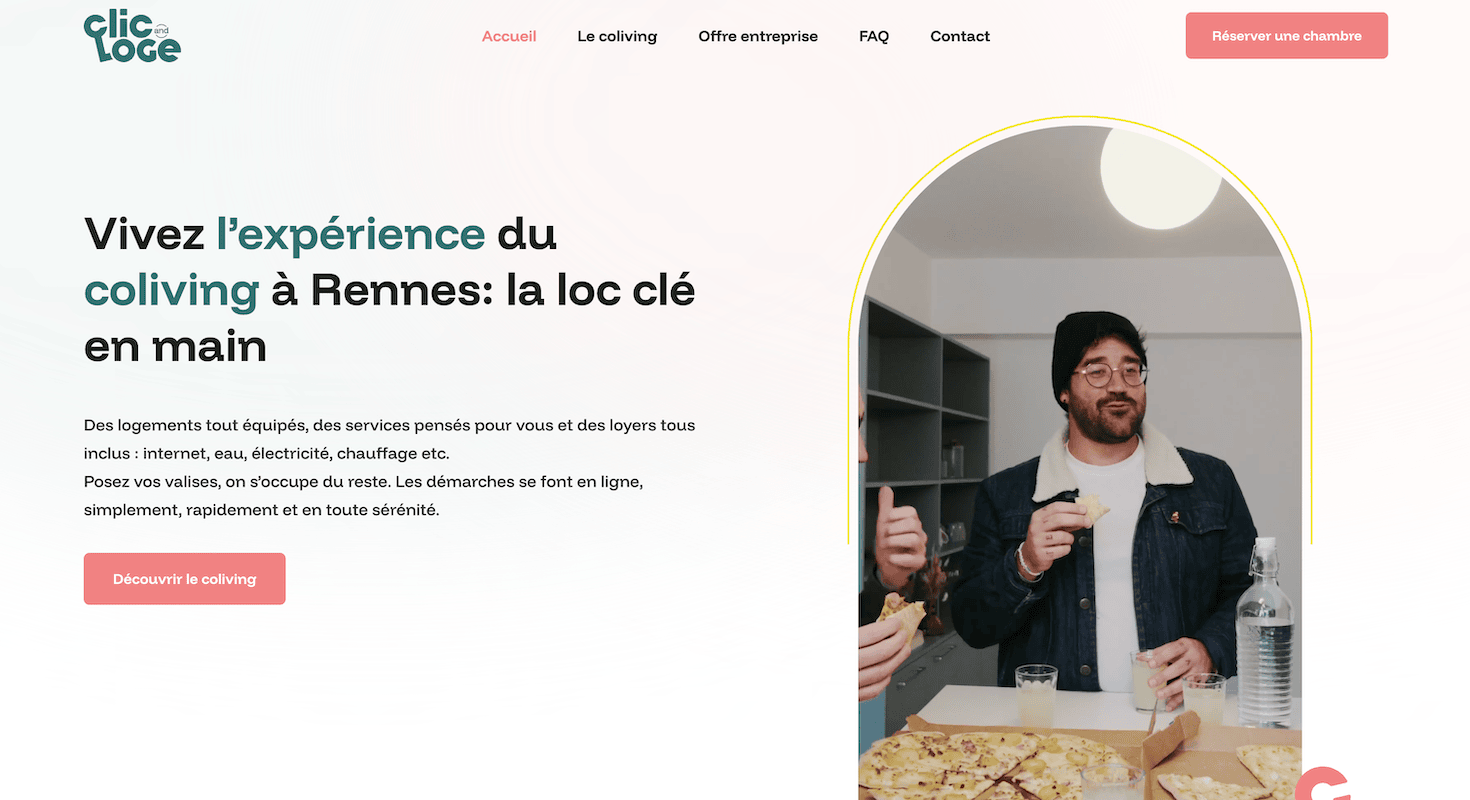Click the Clic and Loge logo
The width and height of the screenshot is (1470, 800).
tap(132, 37)
